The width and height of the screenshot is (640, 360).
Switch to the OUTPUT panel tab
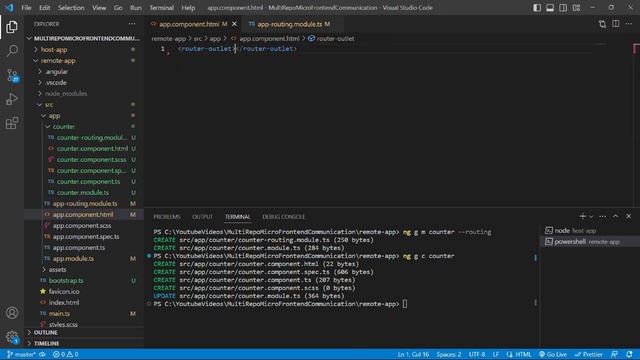pos(202,217)
